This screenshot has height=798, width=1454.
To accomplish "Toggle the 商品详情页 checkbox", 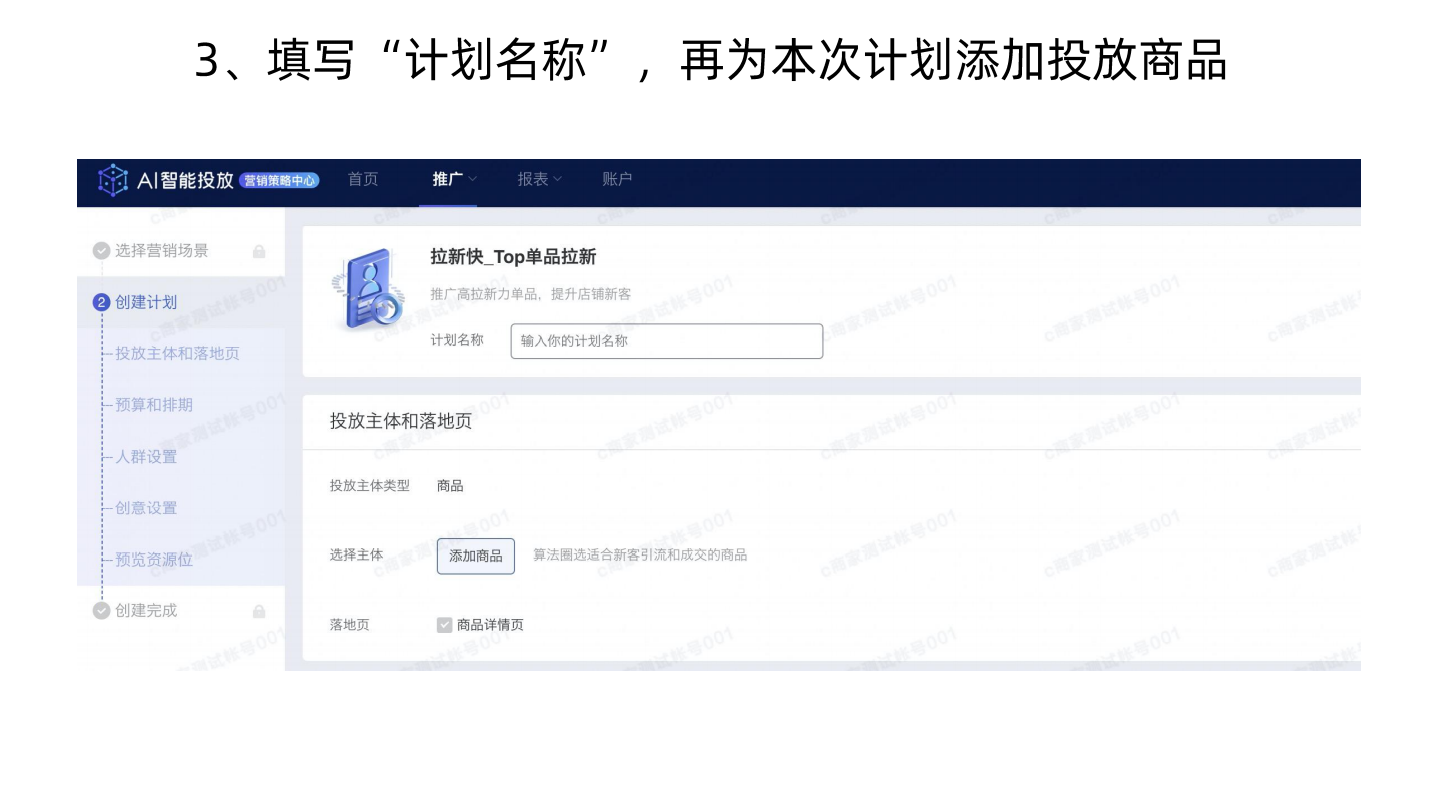I will pos(445,625).
